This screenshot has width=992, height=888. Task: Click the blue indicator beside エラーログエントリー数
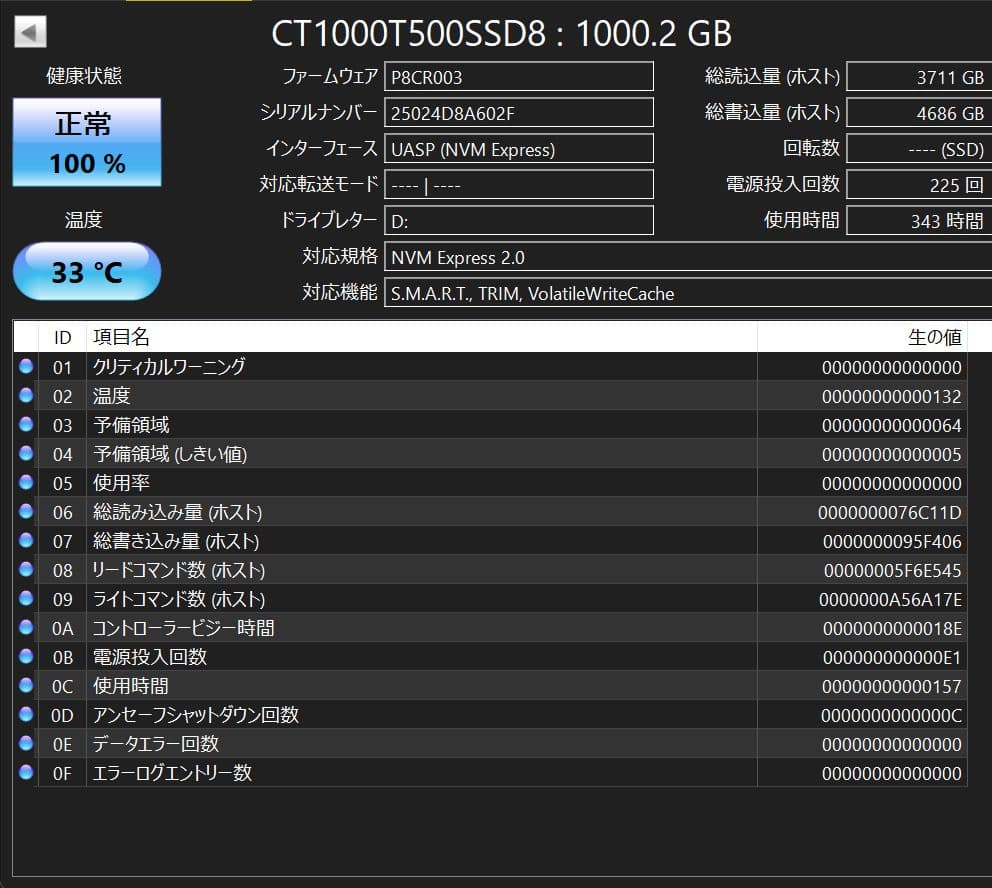point(25,773)
